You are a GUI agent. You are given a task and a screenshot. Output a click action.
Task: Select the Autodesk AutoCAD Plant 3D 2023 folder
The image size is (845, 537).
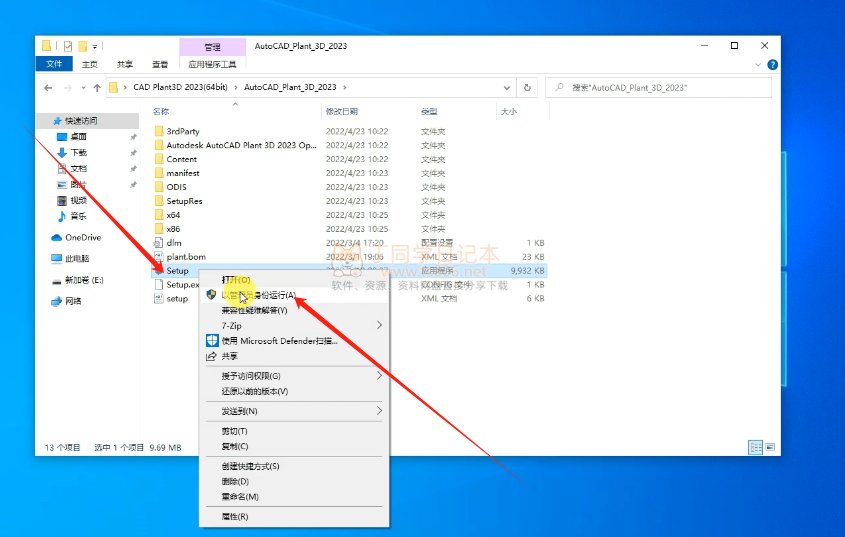pos(241,146)
